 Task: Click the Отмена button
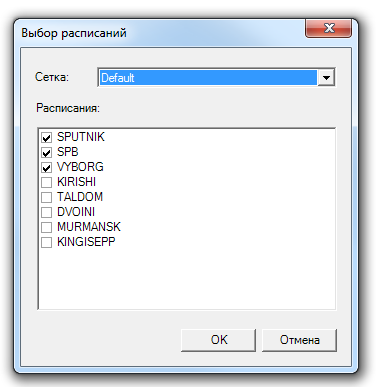[x=299, y=340]
